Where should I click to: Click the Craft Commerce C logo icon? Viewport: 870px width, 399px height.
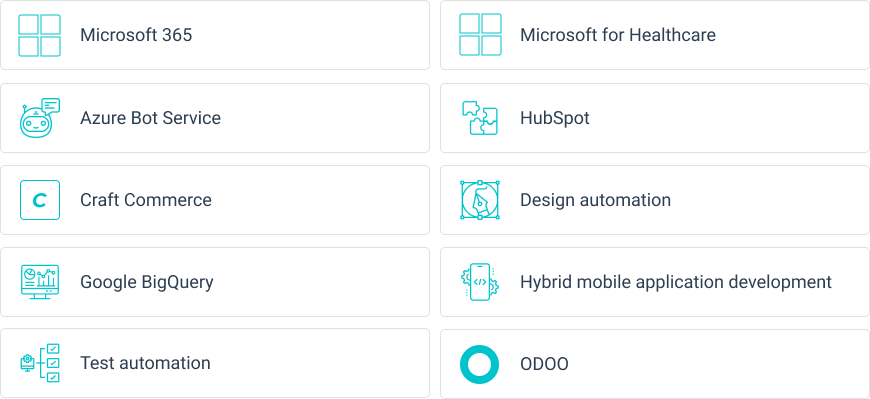pyautogui.click(x=39, y=200)
